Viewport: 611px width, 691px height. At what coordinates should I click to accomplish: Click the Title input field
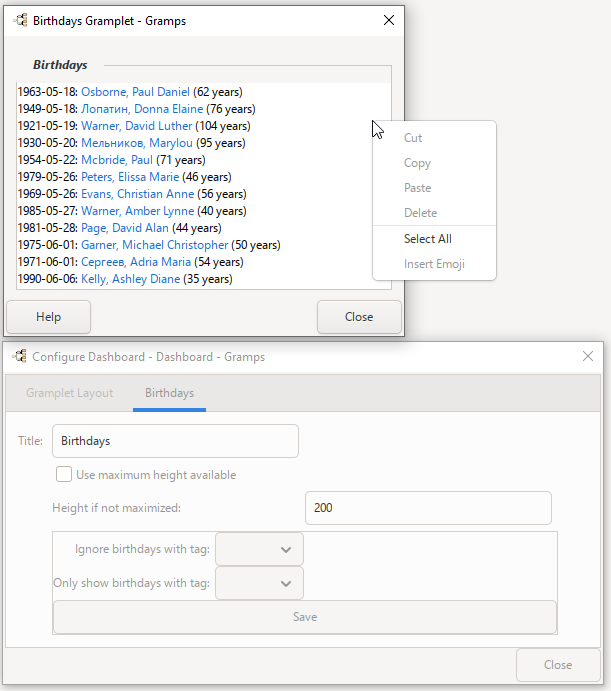tap(175, 441)
